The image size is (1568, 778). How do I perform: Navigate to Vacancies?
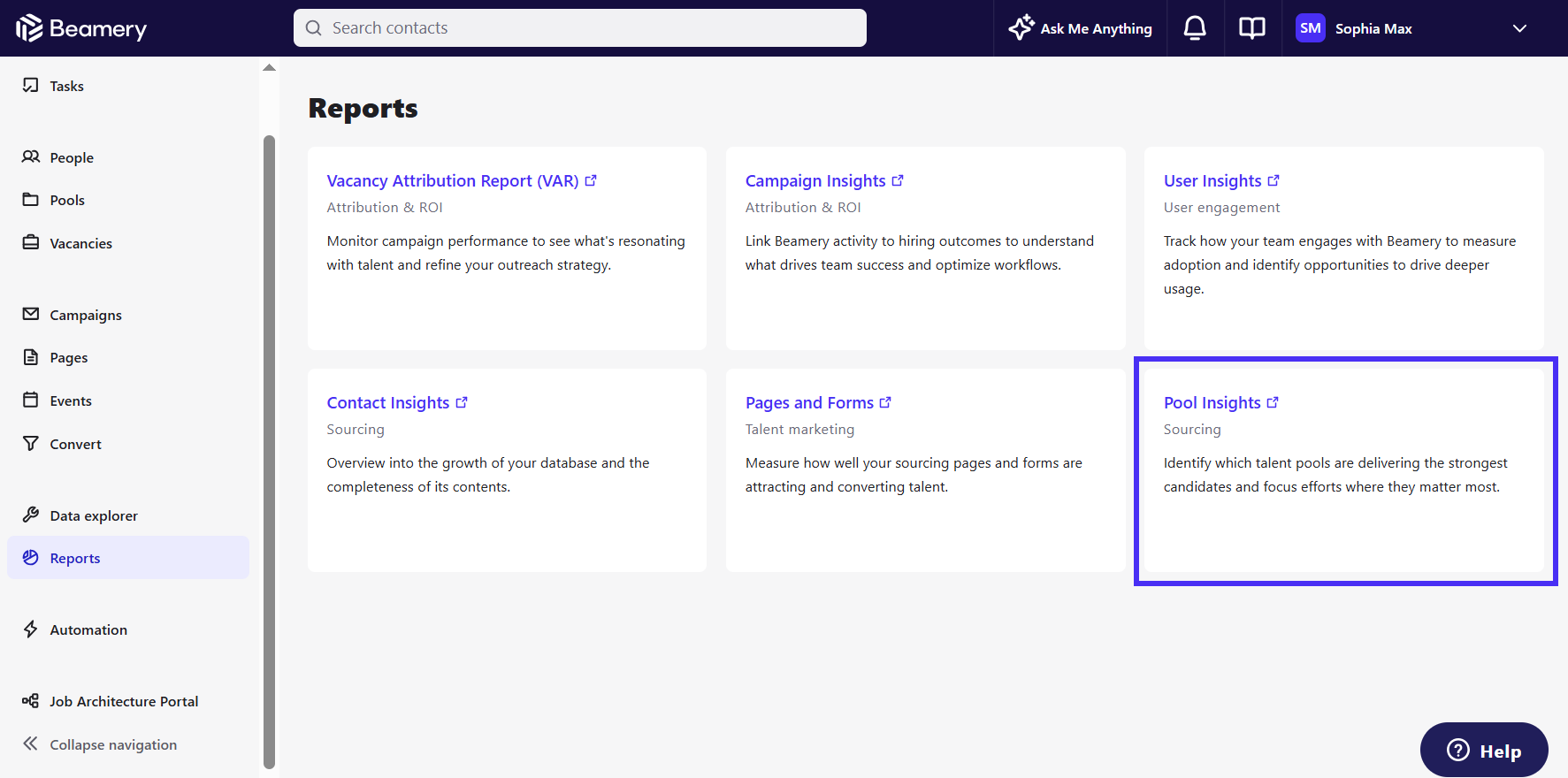pos(80,243)
